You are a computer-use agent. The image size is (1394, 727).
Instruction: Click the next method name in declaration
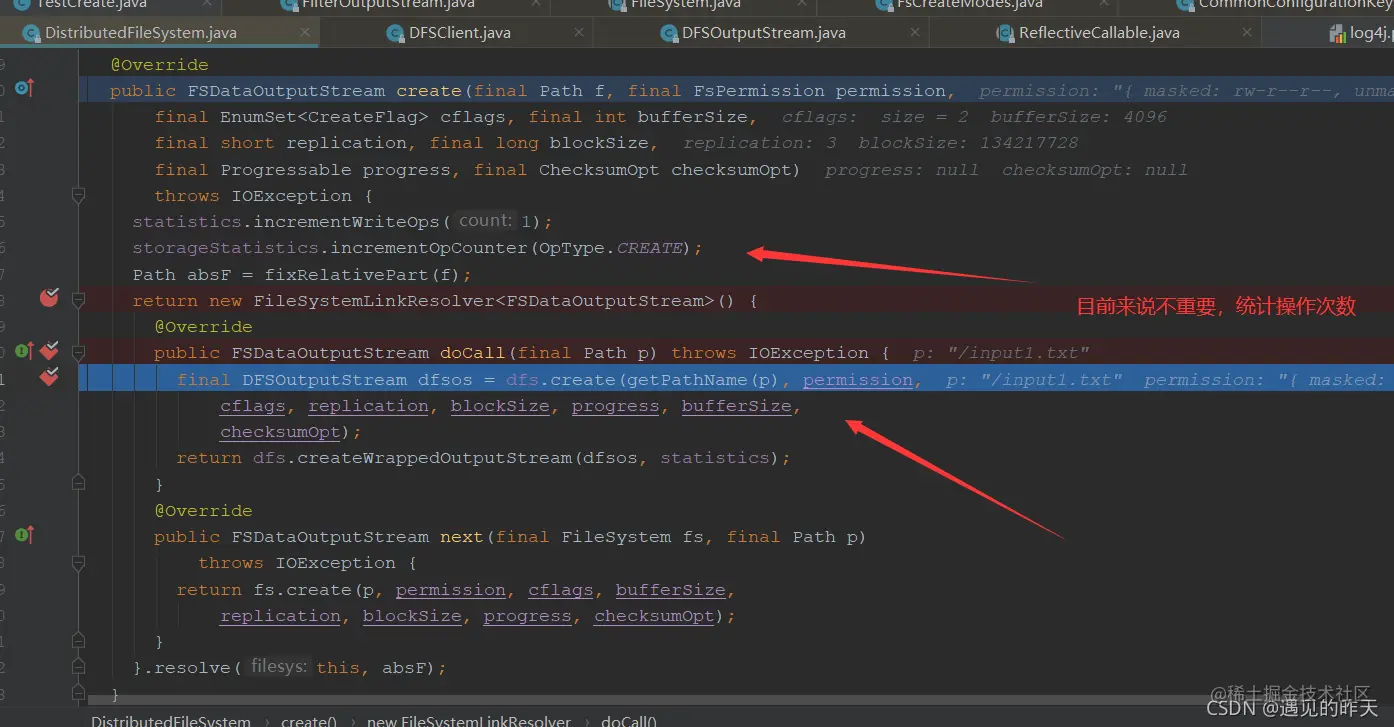pos(461,537)
